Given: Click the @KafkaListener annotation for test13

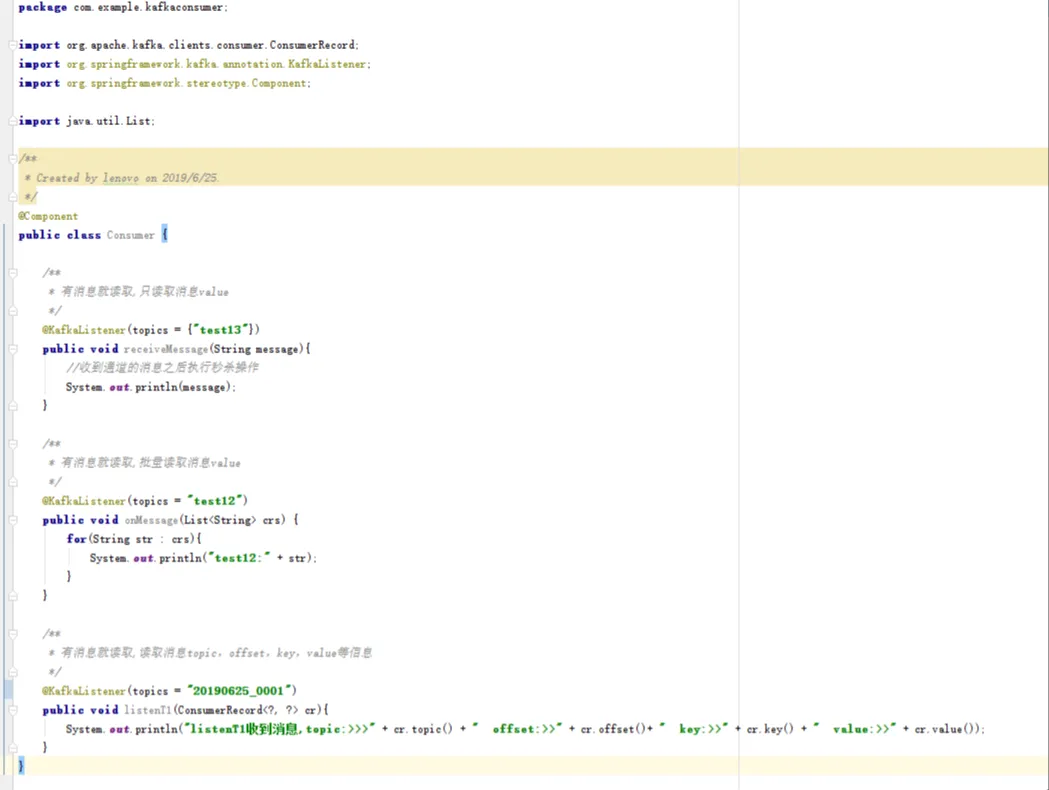Looking at the screenshot, I should click(x=84, y=330).
